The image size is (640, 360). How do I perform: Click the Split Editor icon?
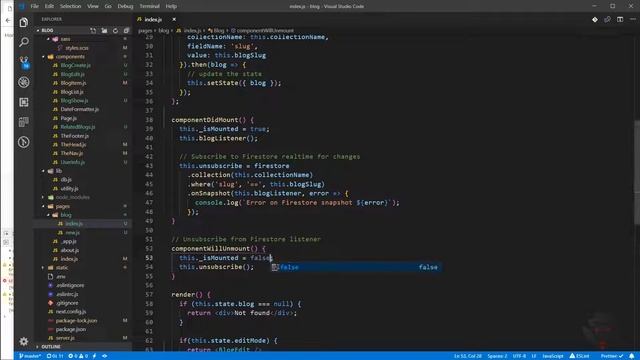(620, 20)
